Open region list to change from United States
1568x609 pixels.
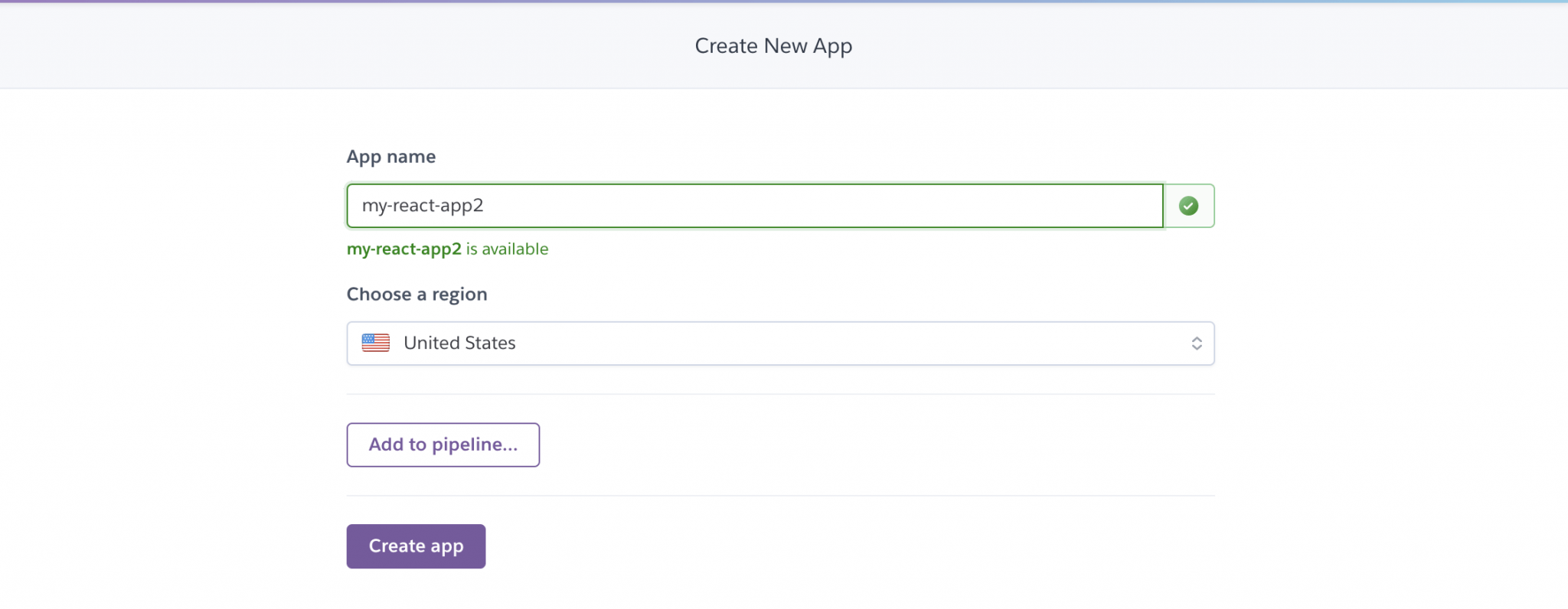tap(779, 343)
